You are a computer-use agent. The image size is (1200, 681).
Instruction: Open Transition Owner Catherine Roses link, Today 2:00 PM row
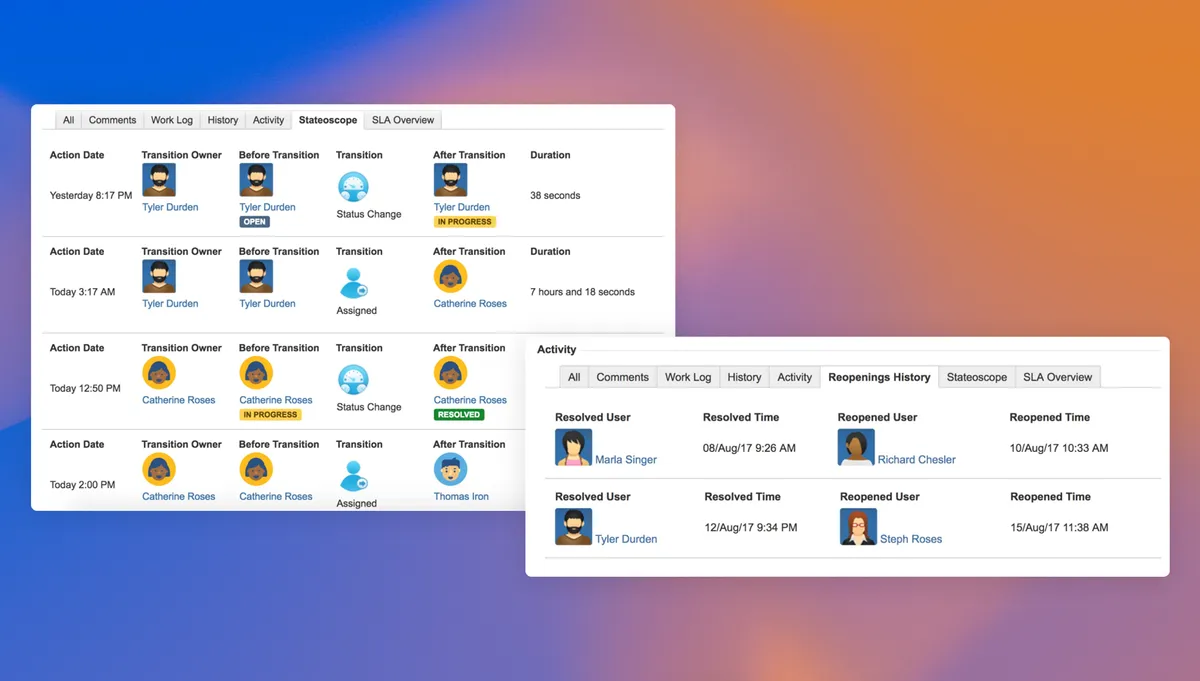(179, 496)
